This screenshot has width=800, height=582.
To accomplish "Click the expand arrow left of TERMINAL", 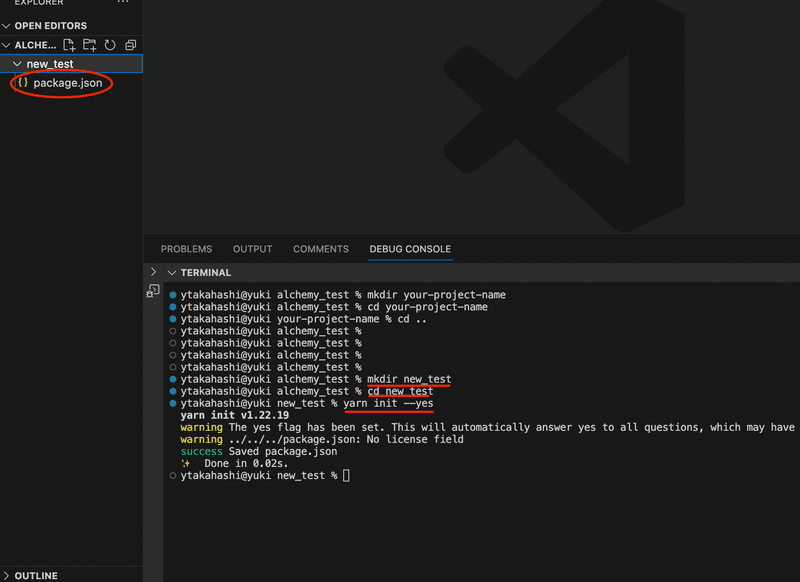I will 152,272.
